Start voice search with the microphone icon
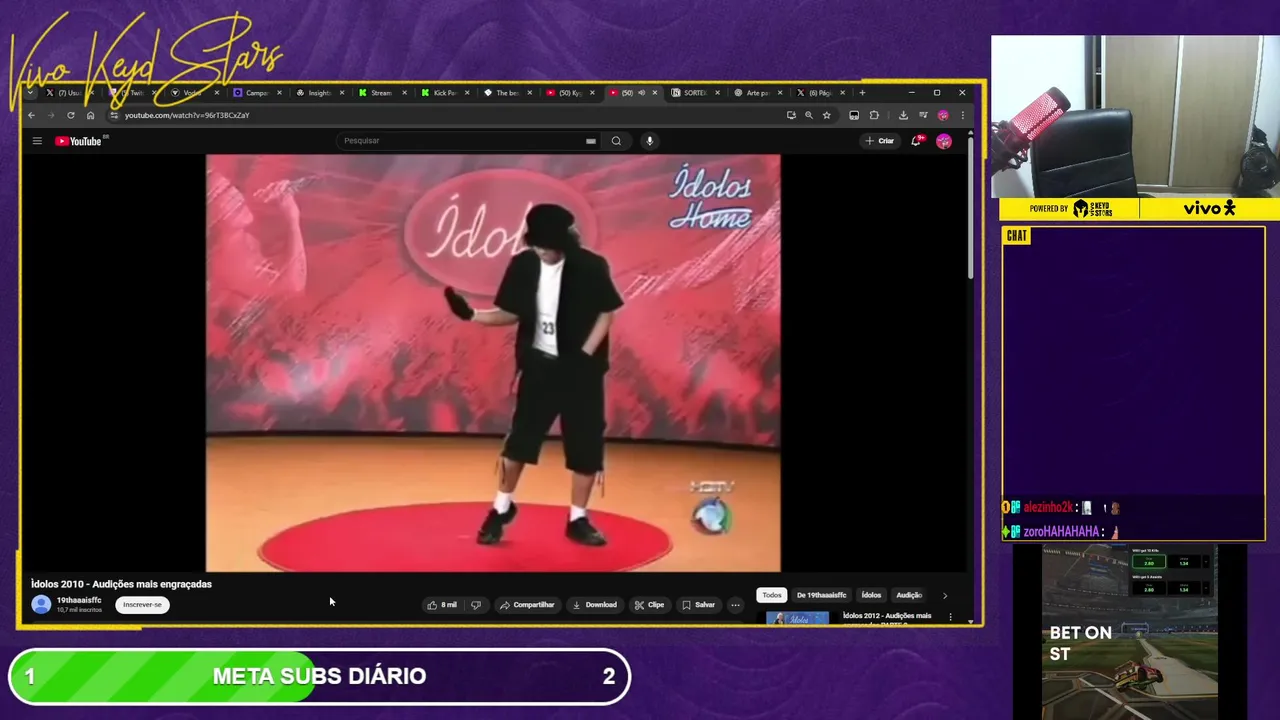The height and width of the screenshot is (720, 1280). [649, 141]
